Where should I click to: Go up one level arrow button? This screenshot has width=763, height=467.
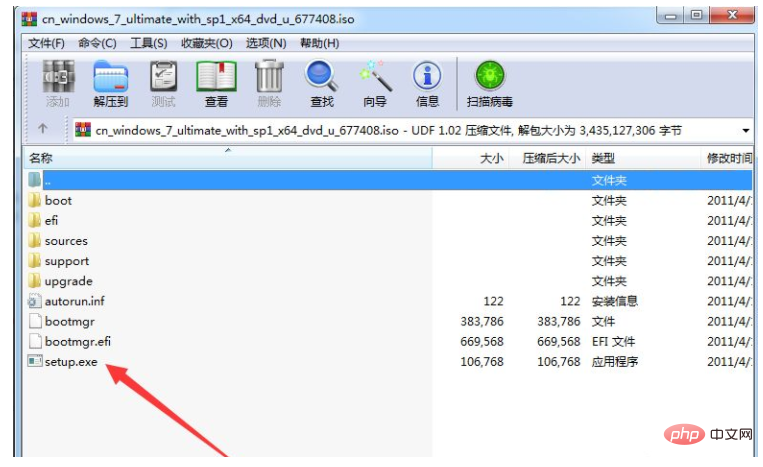pyautogui.click(x=43, y=129)
